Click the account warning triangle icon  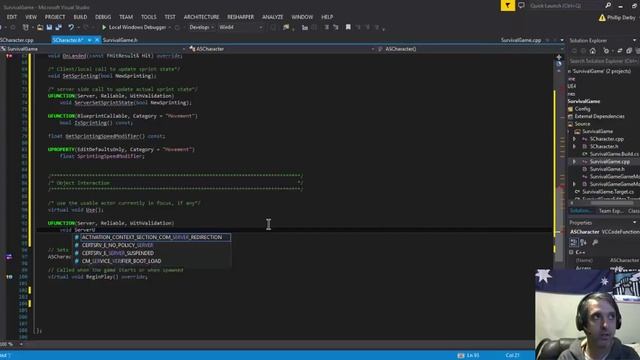click(x=602, y=18)
